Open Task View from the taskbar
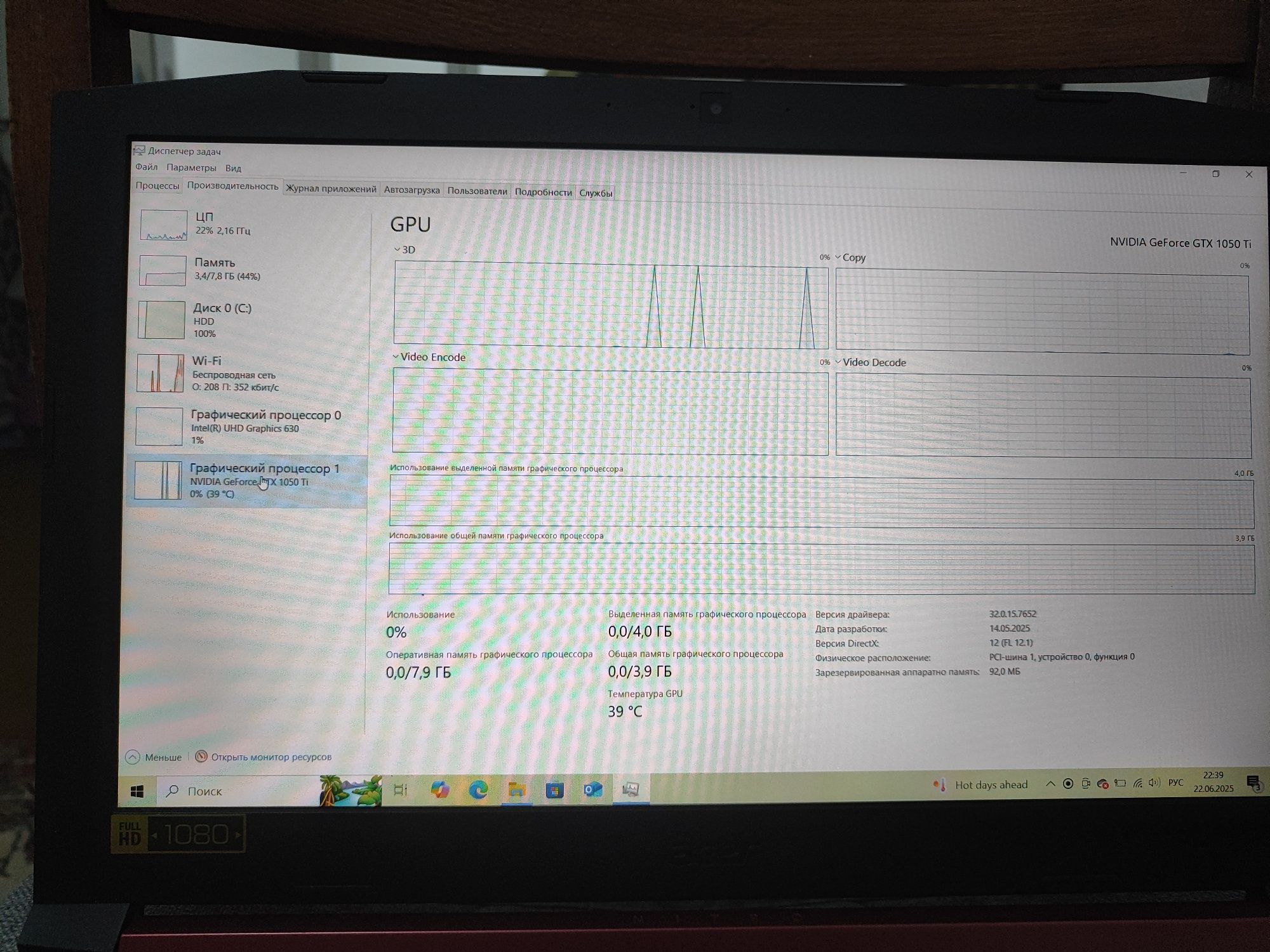Viewport: 1270px width, 952px height. point(401,790)
